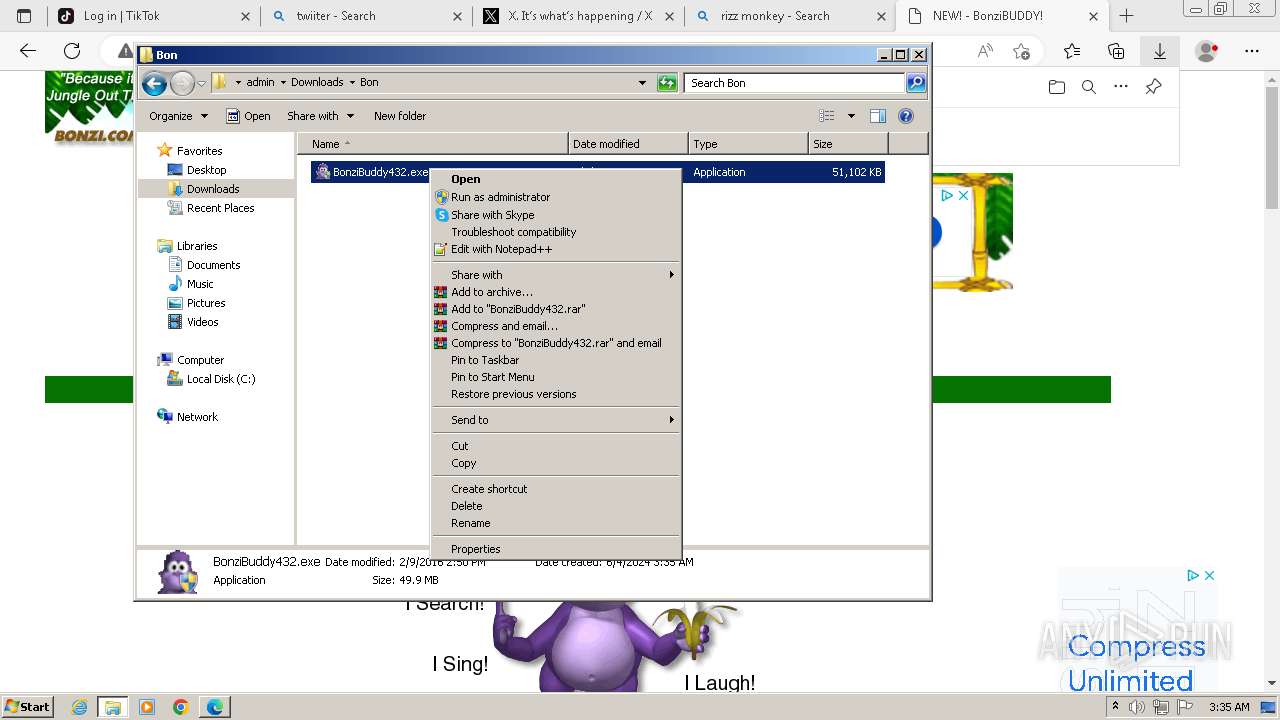Open recent pages dropdown beside Forward arrow
Image resolution: width=1280 pixels, height=720 pixels.
tap(201, 83)
